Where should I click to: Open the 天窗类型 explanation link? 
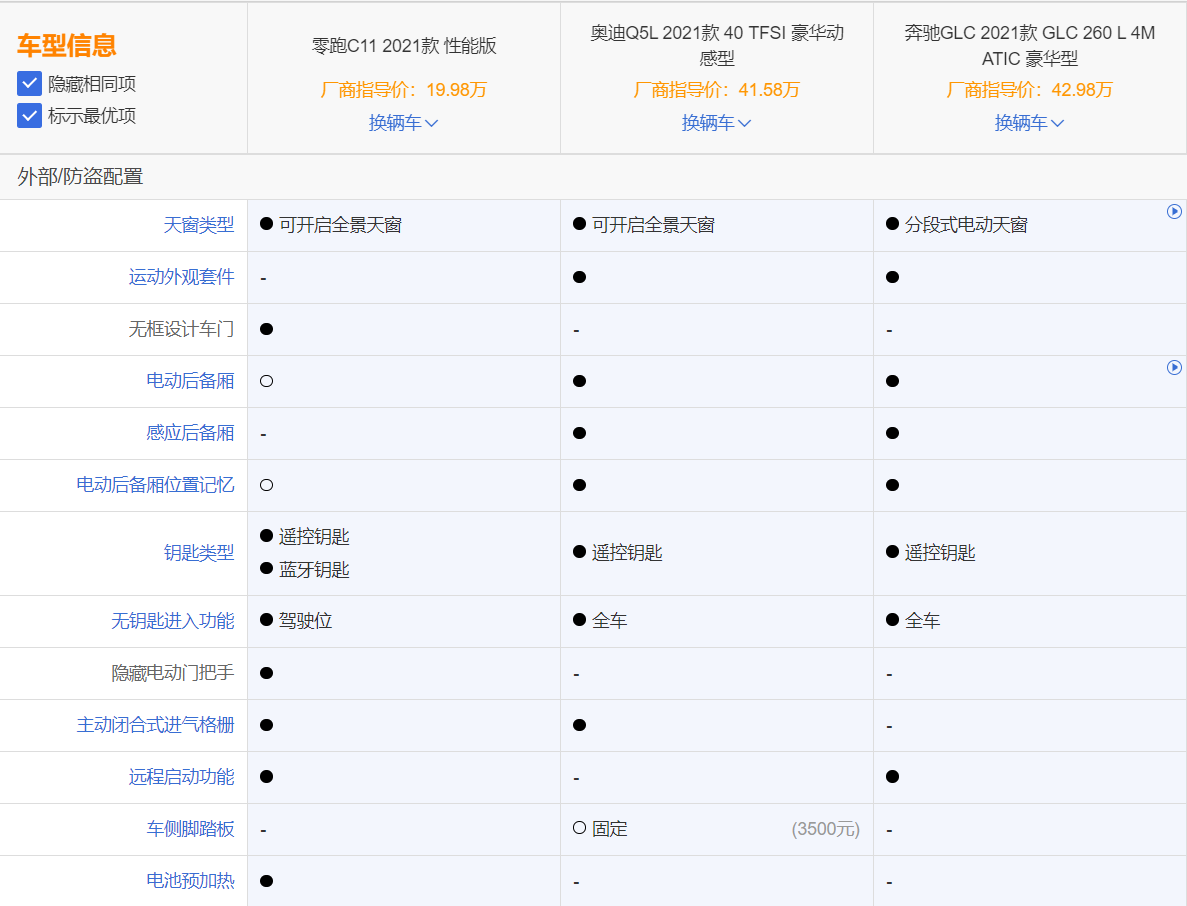[199, 225]
